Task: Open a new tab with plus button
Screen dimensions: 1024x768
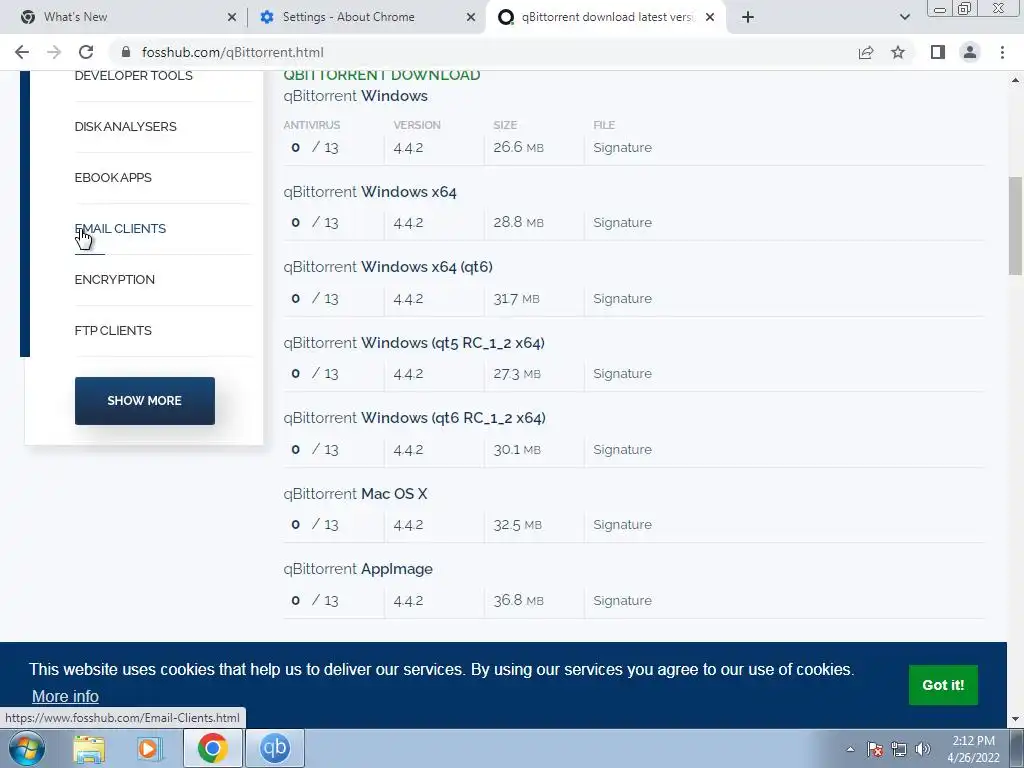Action: [748, 17]
